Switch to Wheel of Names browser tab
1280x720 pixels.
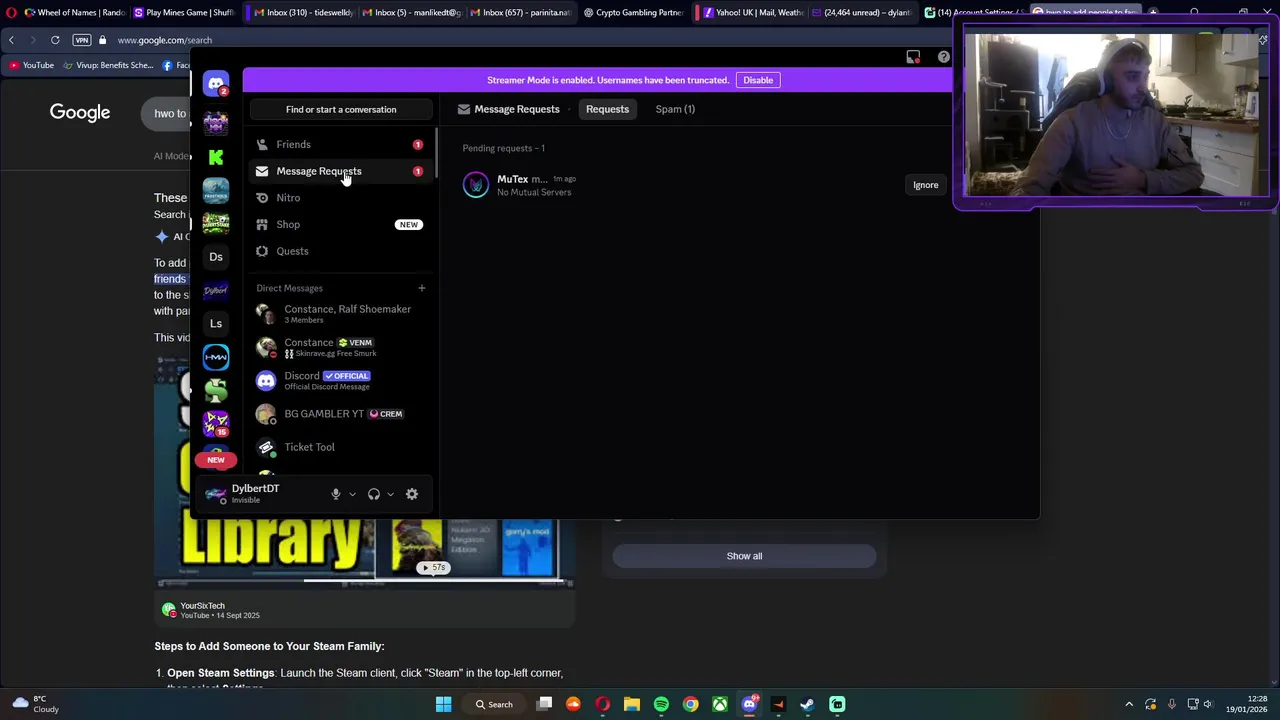click(78, 13)
